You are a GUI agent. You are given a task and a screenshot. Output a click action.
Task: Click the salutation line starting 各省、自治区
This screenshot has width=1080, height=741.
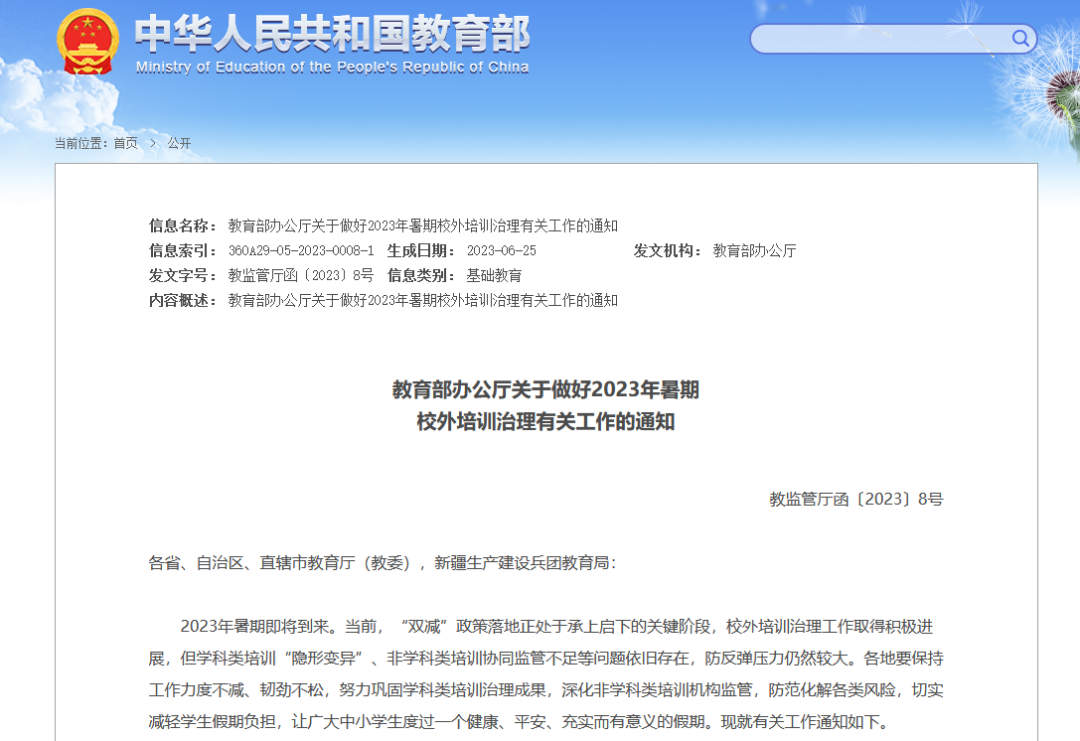coord(382,563)
